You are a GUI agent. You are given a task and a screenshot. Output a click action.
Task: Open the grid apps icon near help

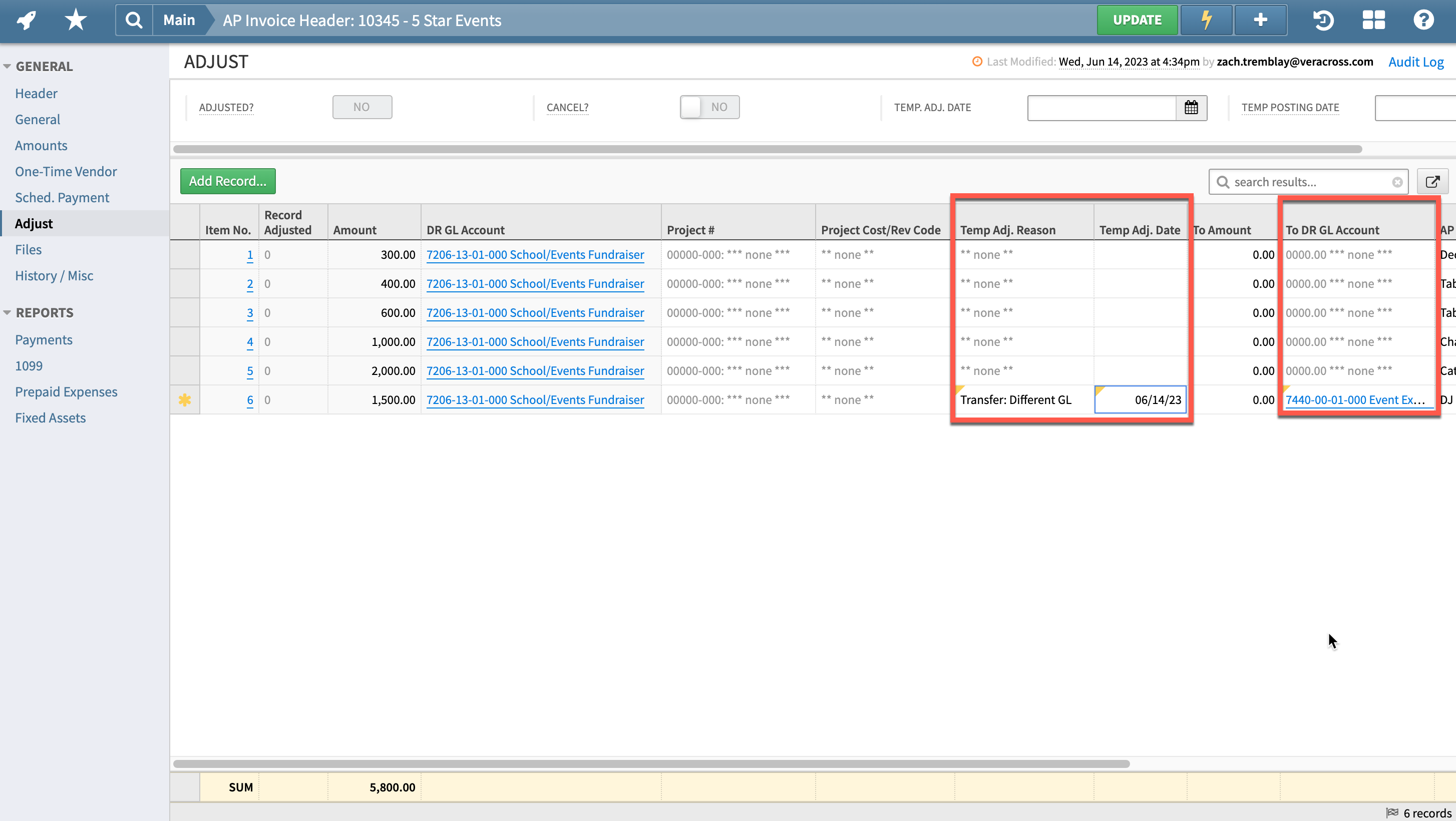coord(1373,21)
